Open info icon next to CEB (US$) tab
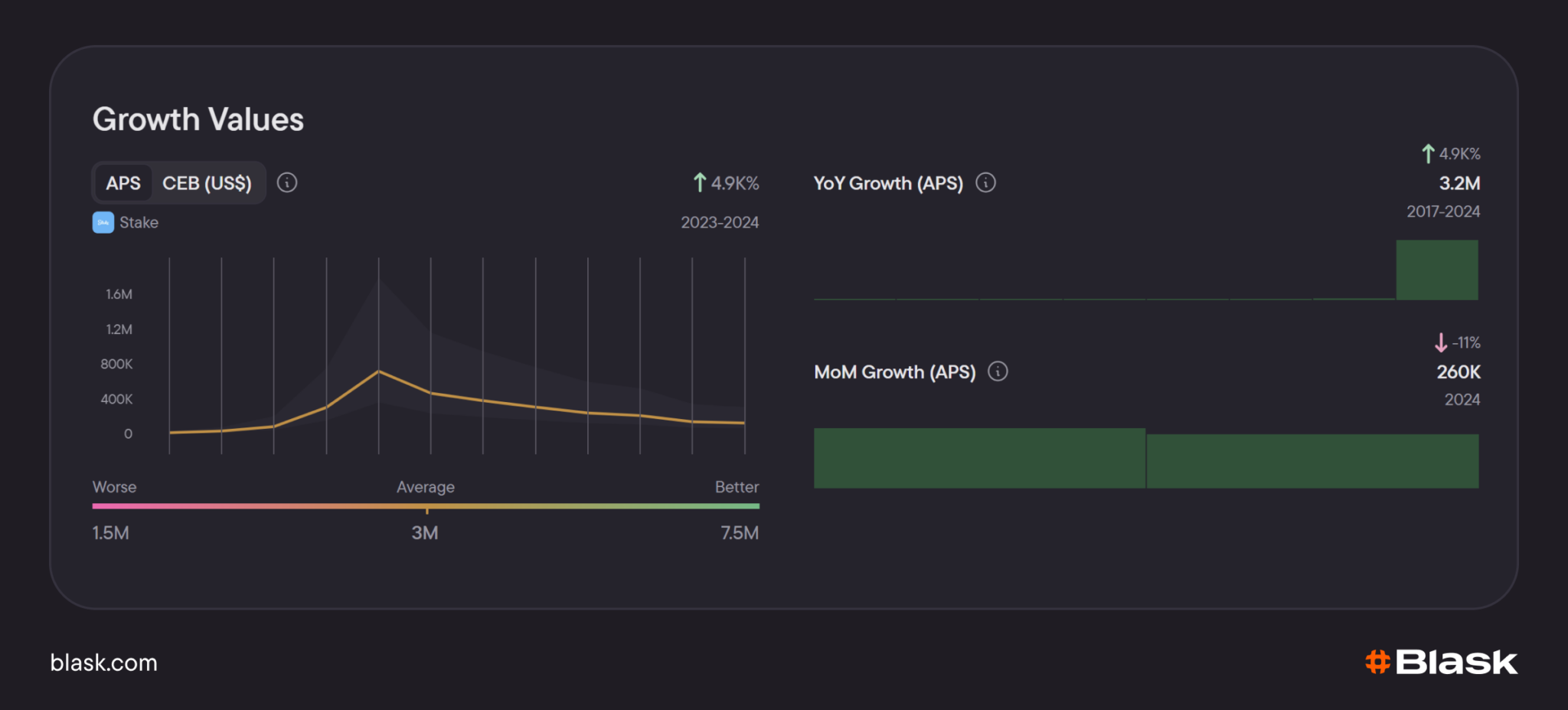1568x710 pixels. point(287,183)
